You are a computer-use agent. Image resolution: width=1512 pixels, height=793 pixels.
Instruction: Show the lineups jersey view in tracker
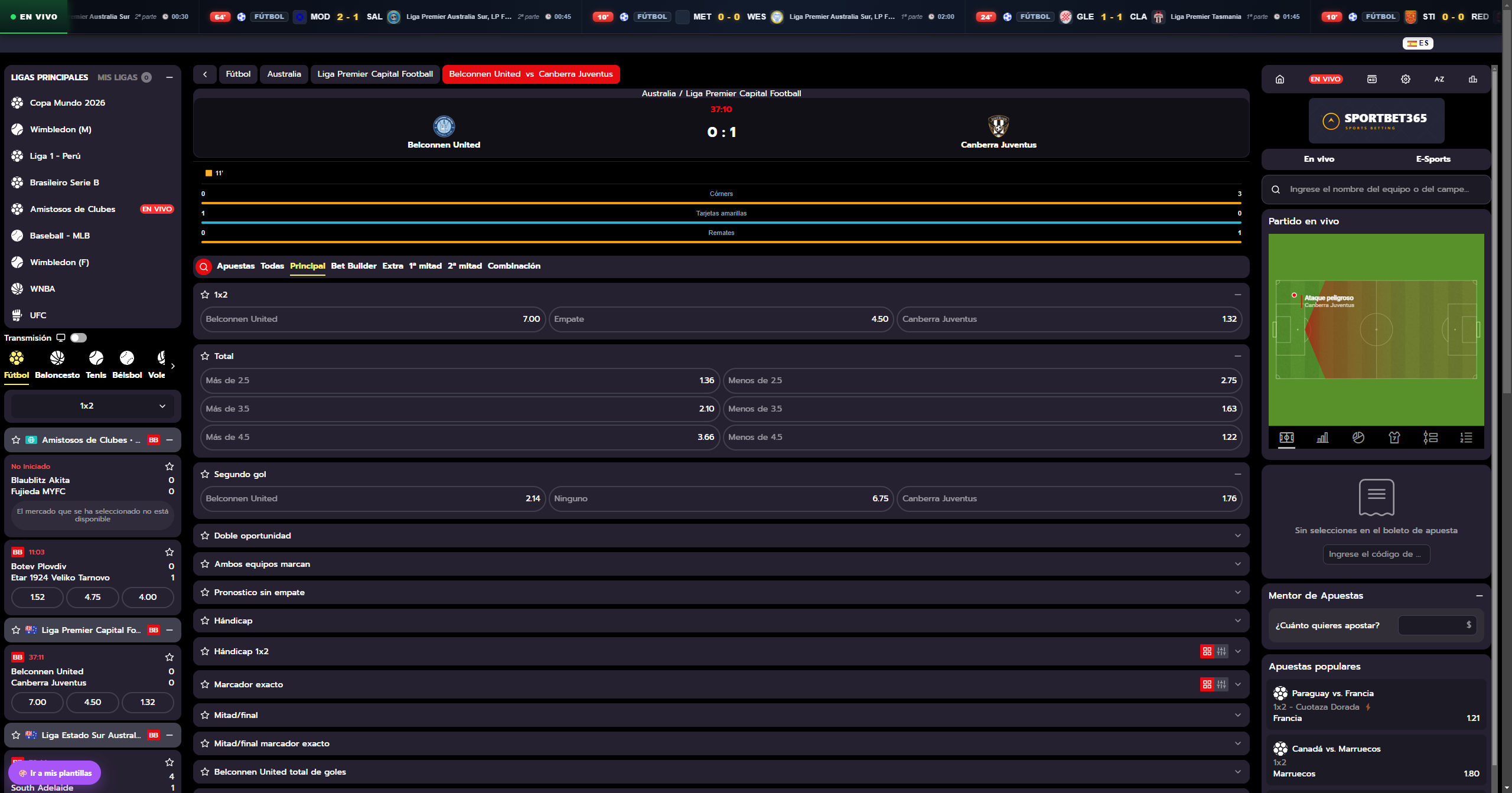click(1394, 438)
